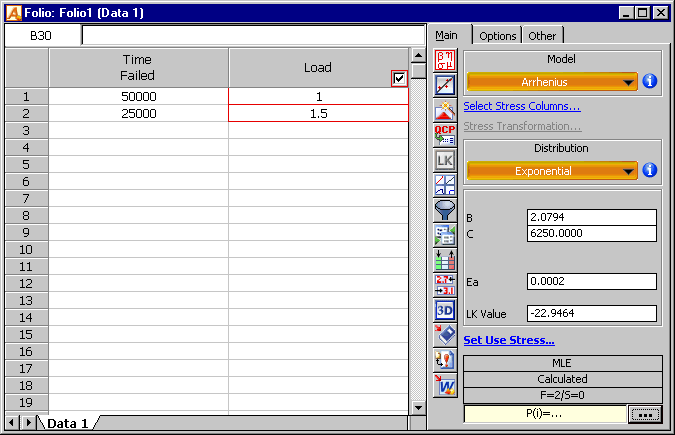Open the Arrhenius model dropdown

(552, 81)
